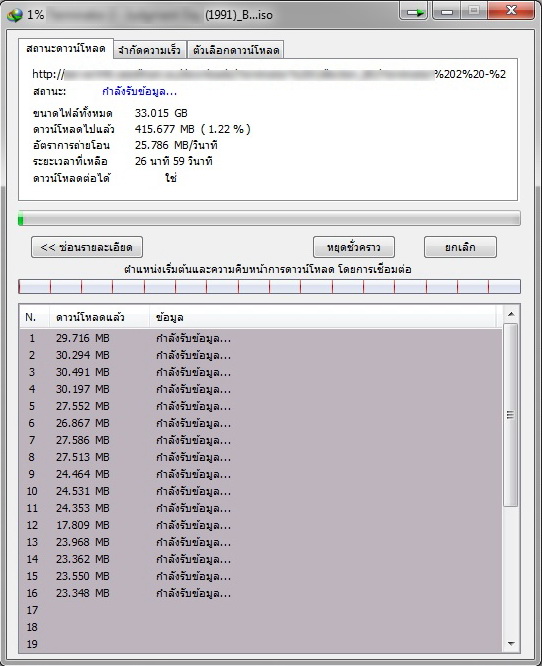Click the connections list scrollbar thumb
Image resolution: width=542 pixels, height=666 pixels.
[x=511, y=415]
